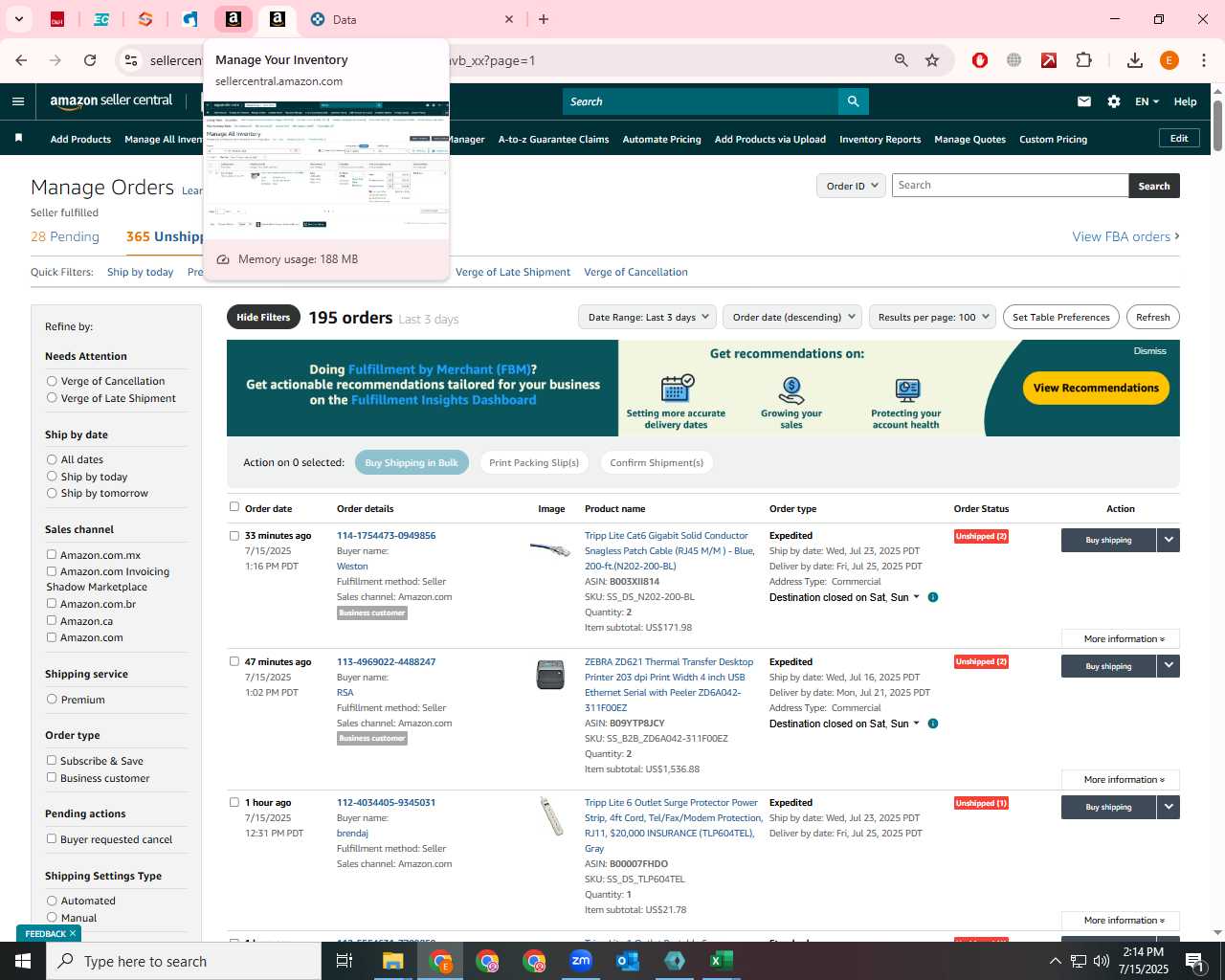Switch to the 28 Pending tab
This screenshot has width=1225, height=980.
(x=65, y=236)
